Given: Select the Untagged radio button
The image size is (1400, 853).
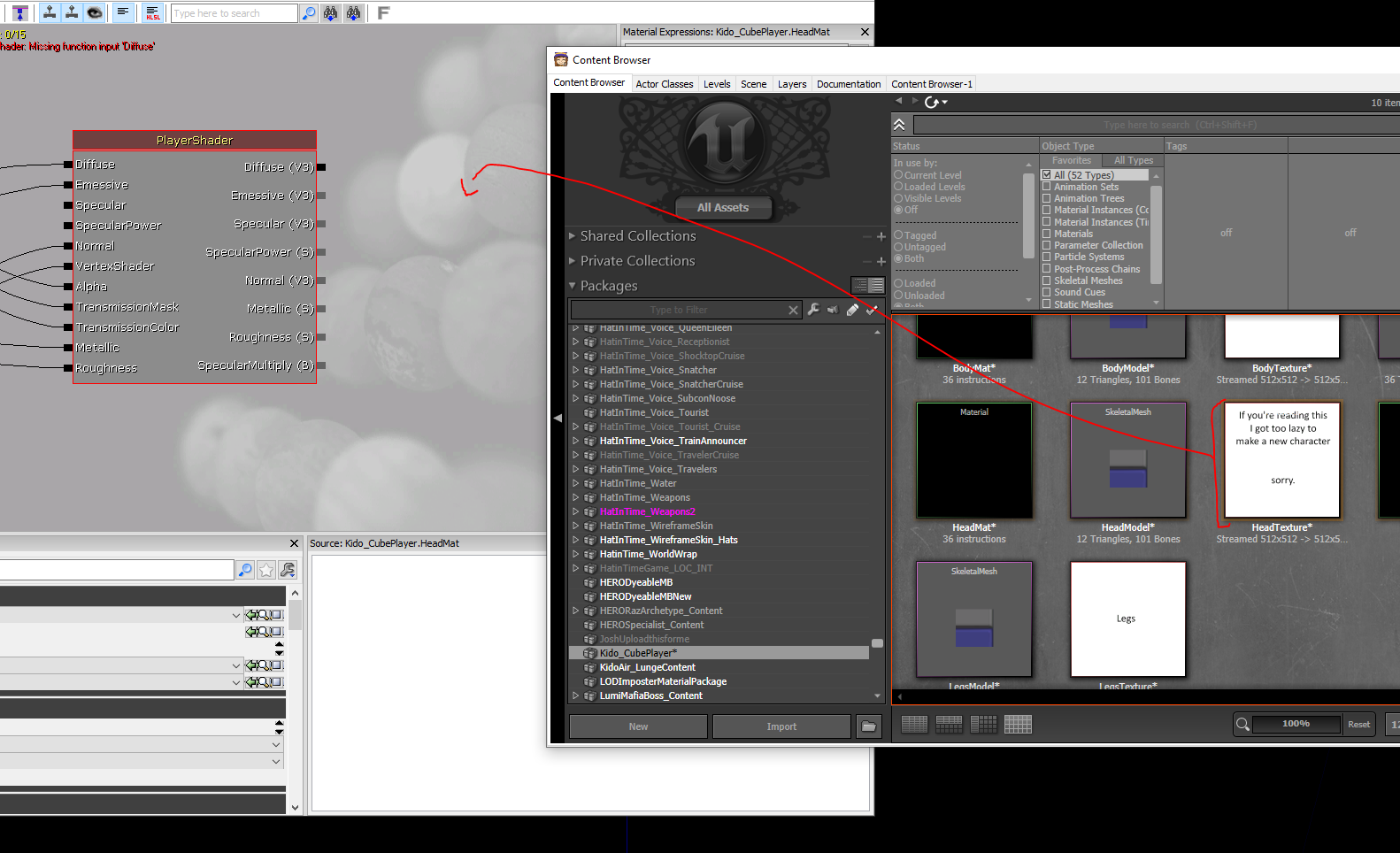Looking at the screenshot, I should point(898,247).
